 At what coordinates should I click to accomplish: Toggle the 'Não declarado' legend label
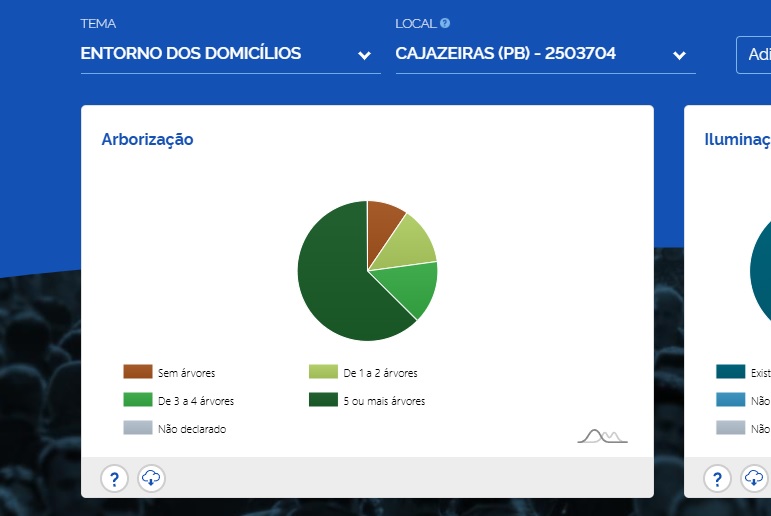pyautogui.click(x=192, y=429)
